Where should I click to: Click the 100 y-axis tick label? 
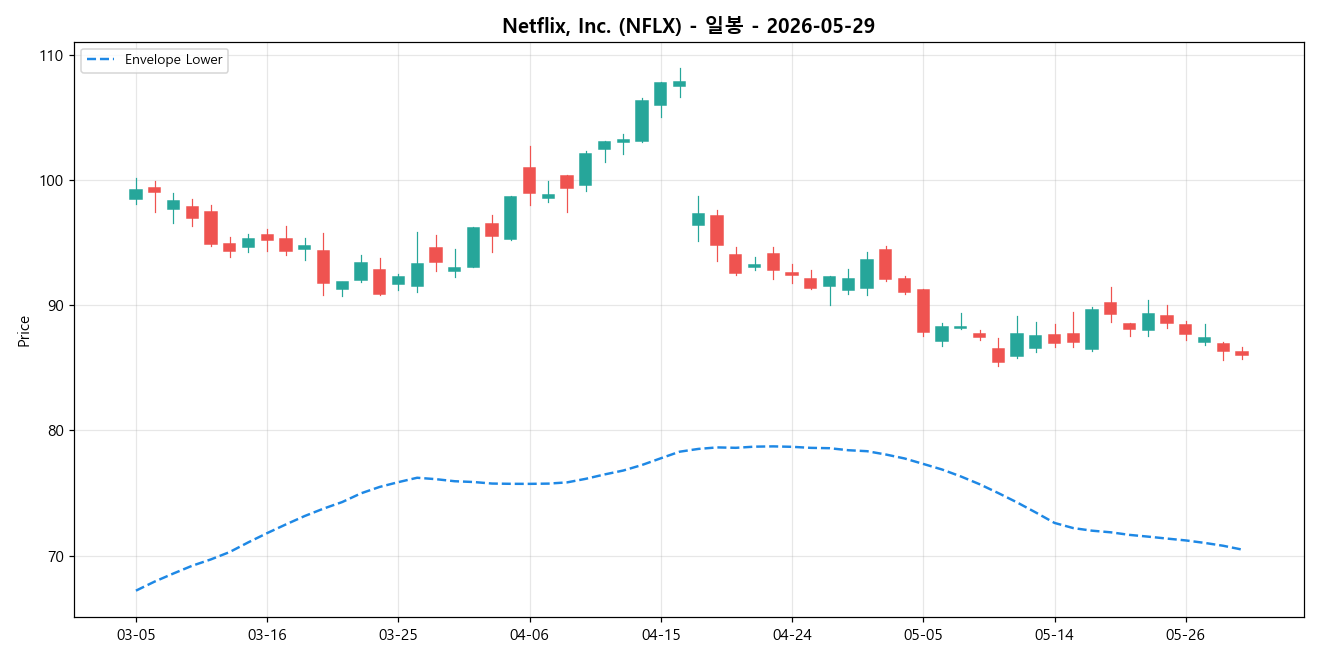coord(52,181)
